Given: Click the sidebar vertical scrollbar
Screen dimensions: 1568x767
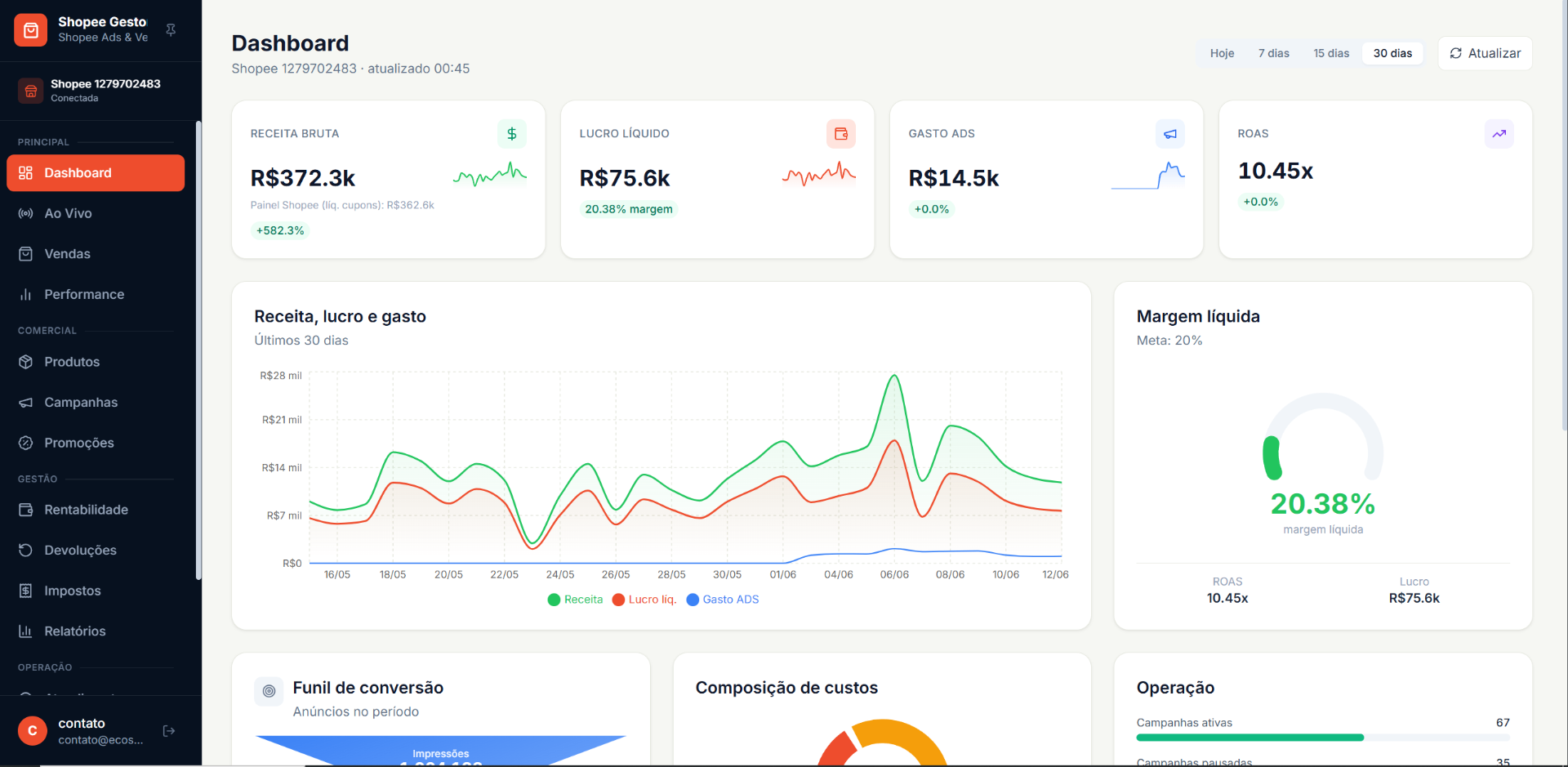Looking at the screenshot, I should pos(198,351).
